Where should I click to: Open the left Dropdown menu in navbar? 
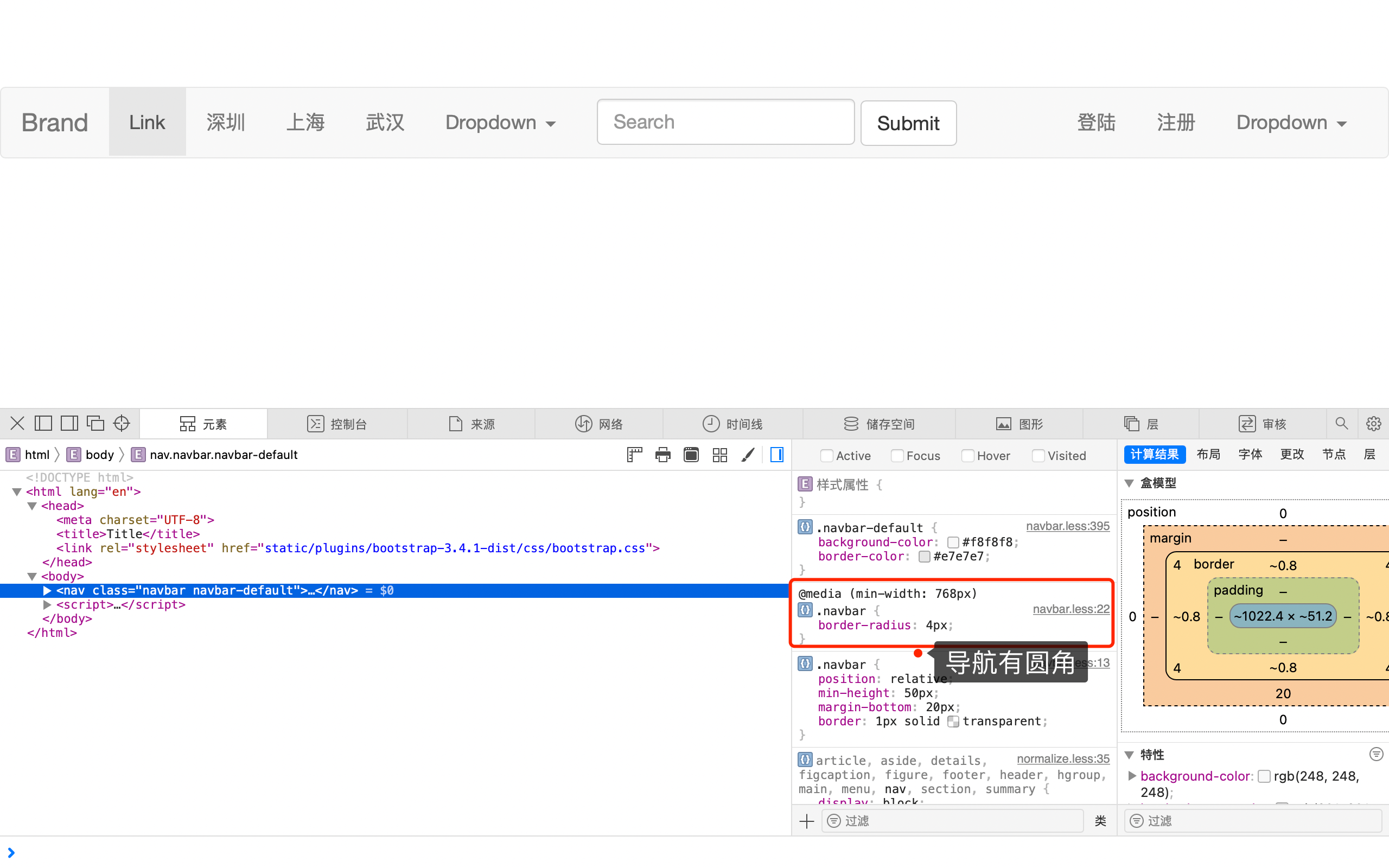click(x=500, y=122)
